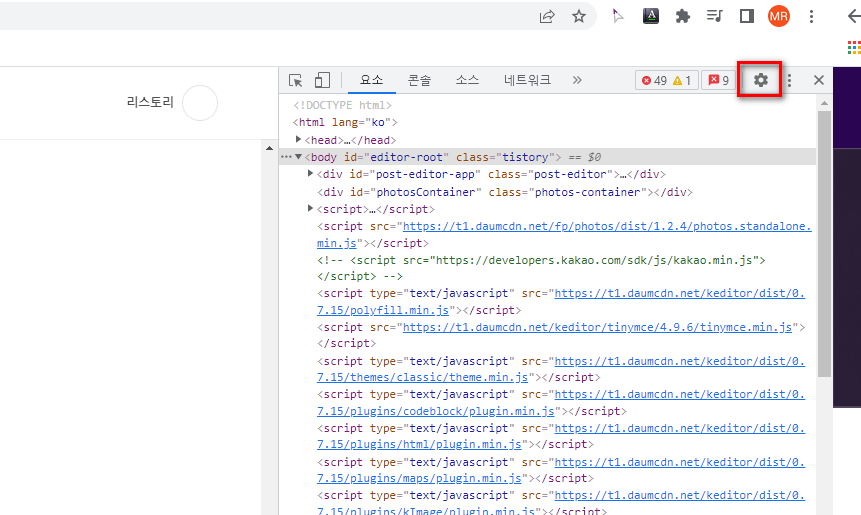Expand the head element node
The width and height of the screenshot is (861, 515).
(298, 139)
